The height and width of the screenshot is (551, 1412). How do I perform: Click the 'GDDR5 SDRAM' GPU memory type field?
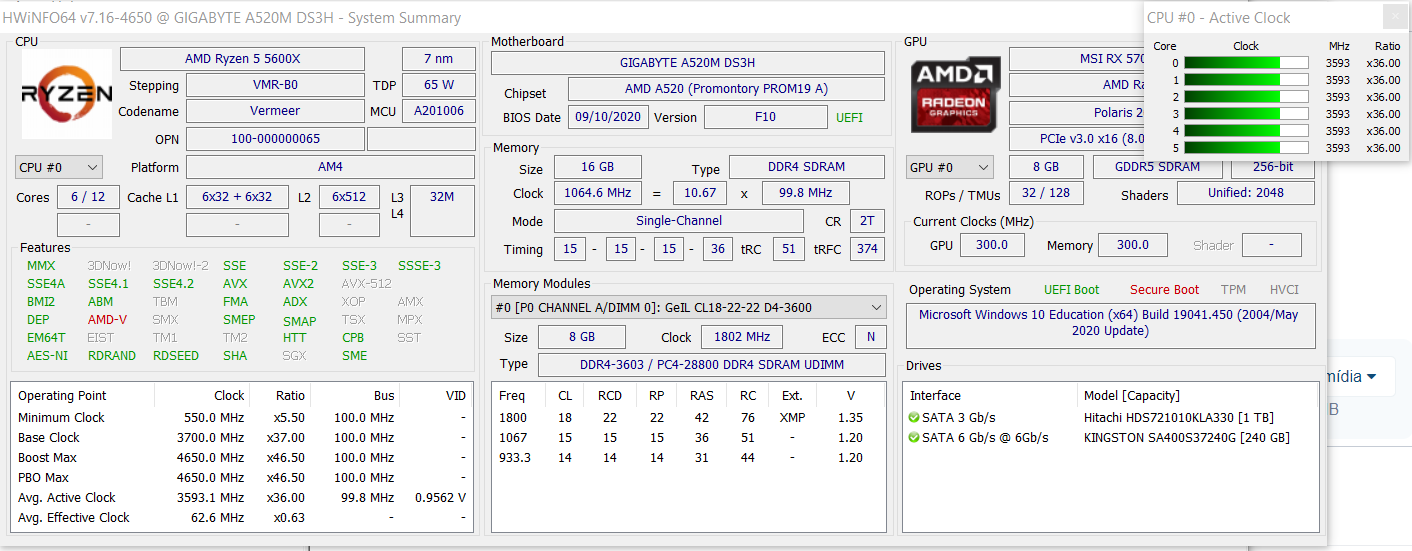(1158, 167)
